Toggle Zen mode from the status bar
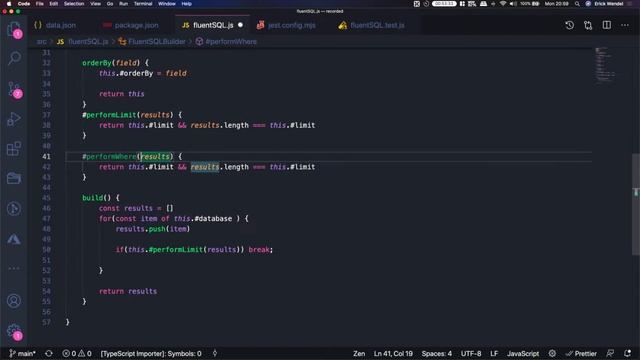This screenshot has width=640, height=360. click(359, 353)
